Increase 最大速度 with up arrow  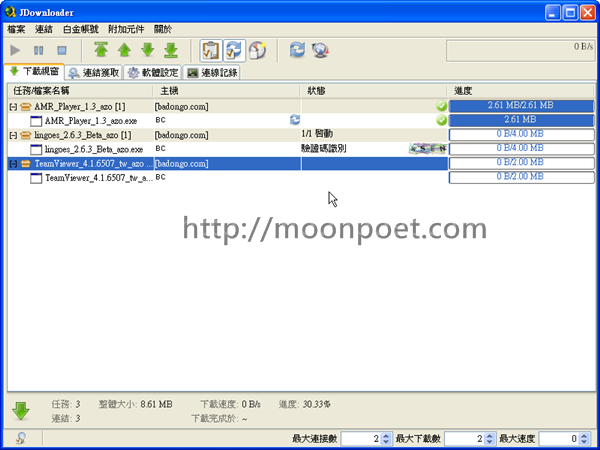click(584, 435)
